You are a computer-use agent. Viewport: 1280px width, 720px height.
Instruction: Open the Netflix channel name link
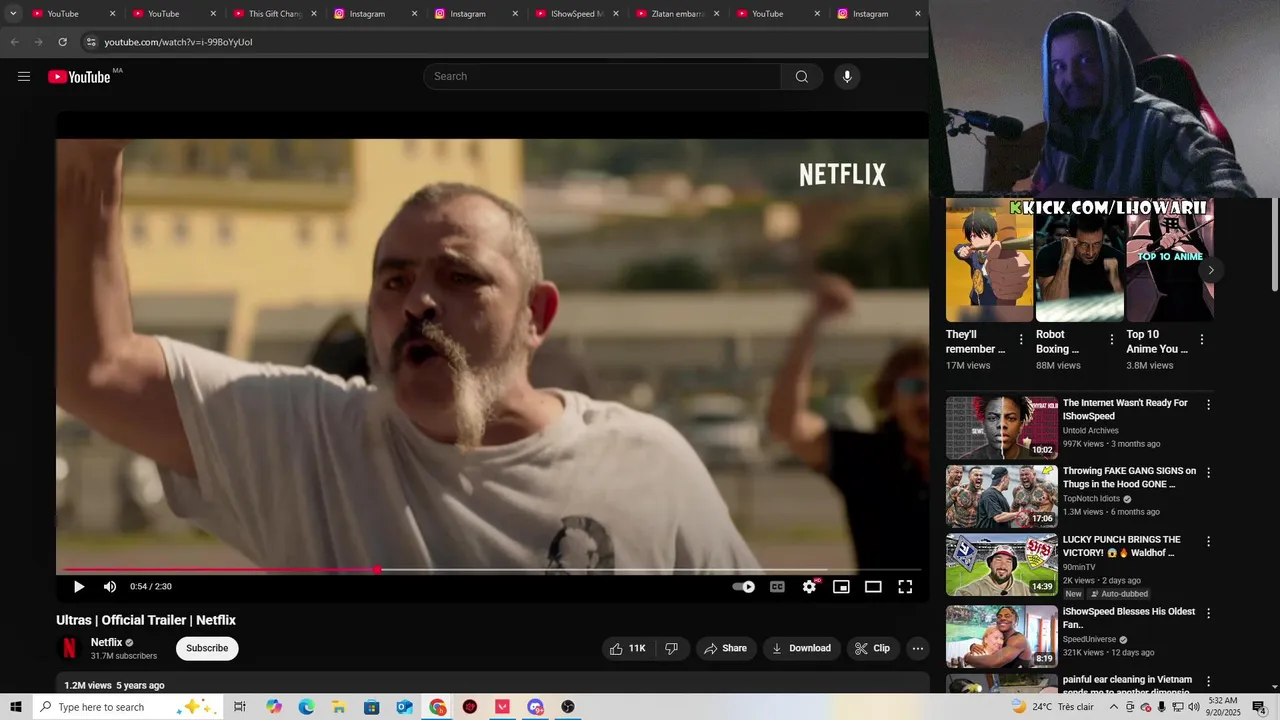click(x=106, y=643)
